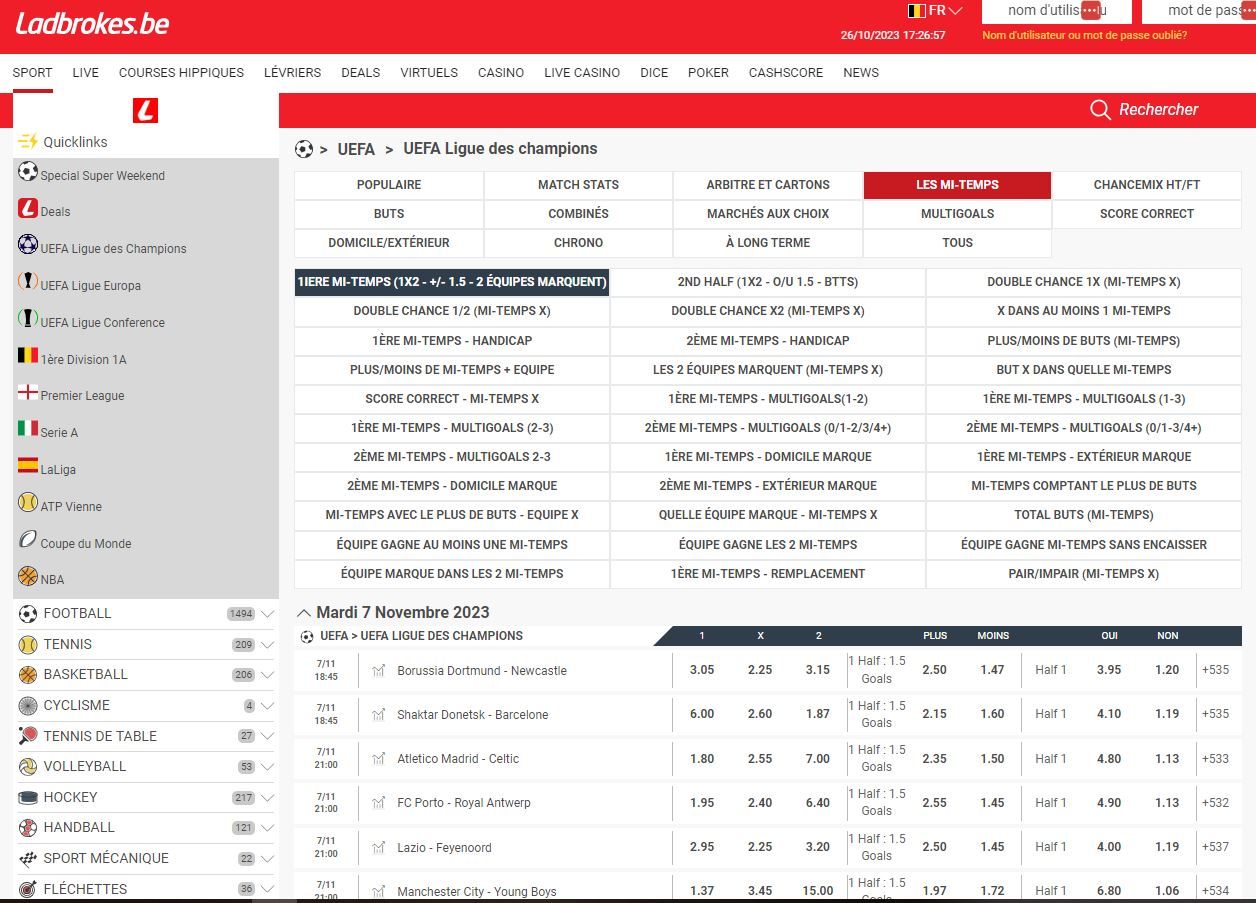Screen dimensions: 1256x903
Task: Select the ARBITRE ET CARTONS tab
Action: click(768, 185)
